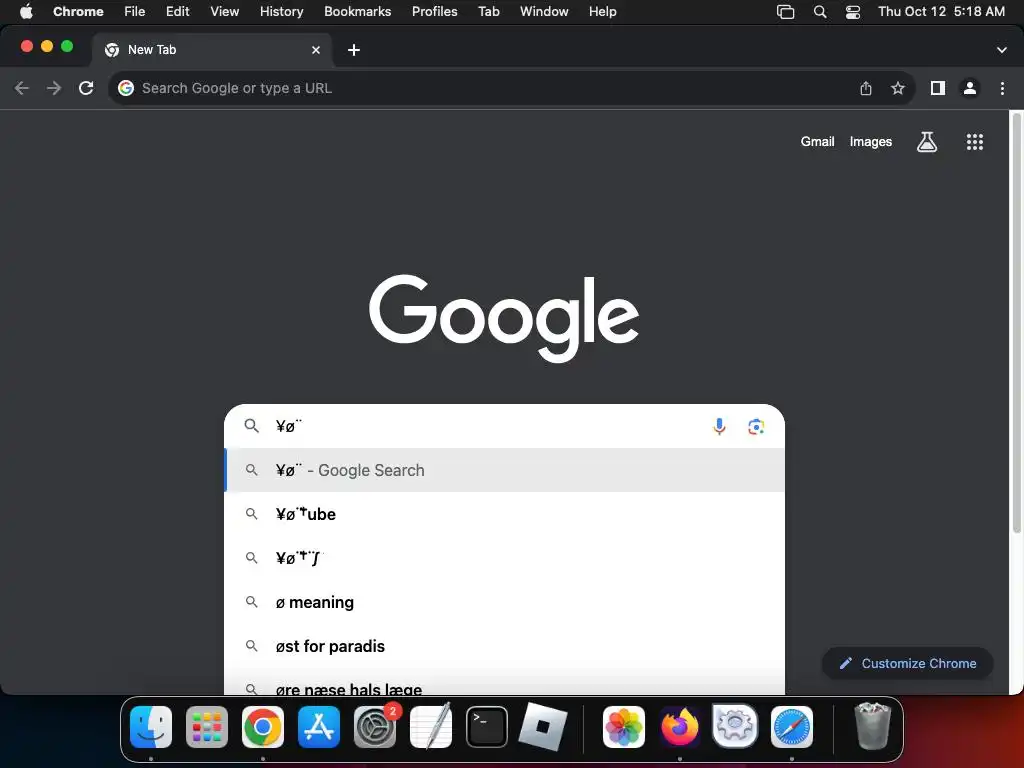Search by image with Google Lens
1024x768 pixels.
756,426
